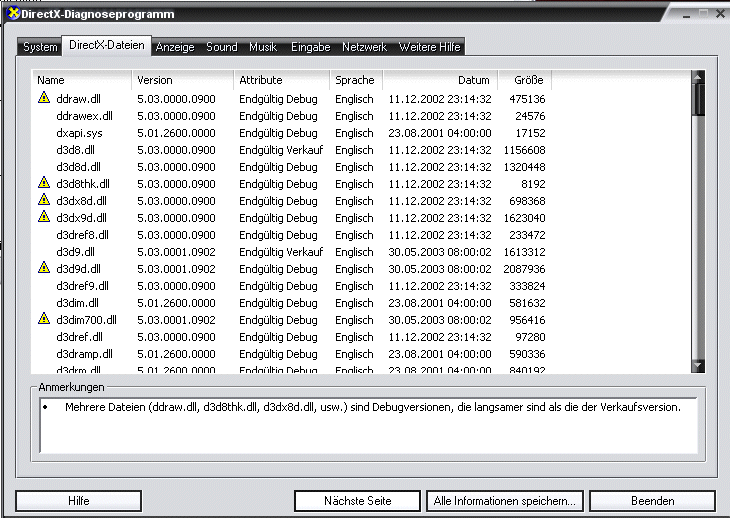Image resolution: width=730 pixels, height=518 pixels.
Task: Click the size value 1623040
Action: coord(524,218)
